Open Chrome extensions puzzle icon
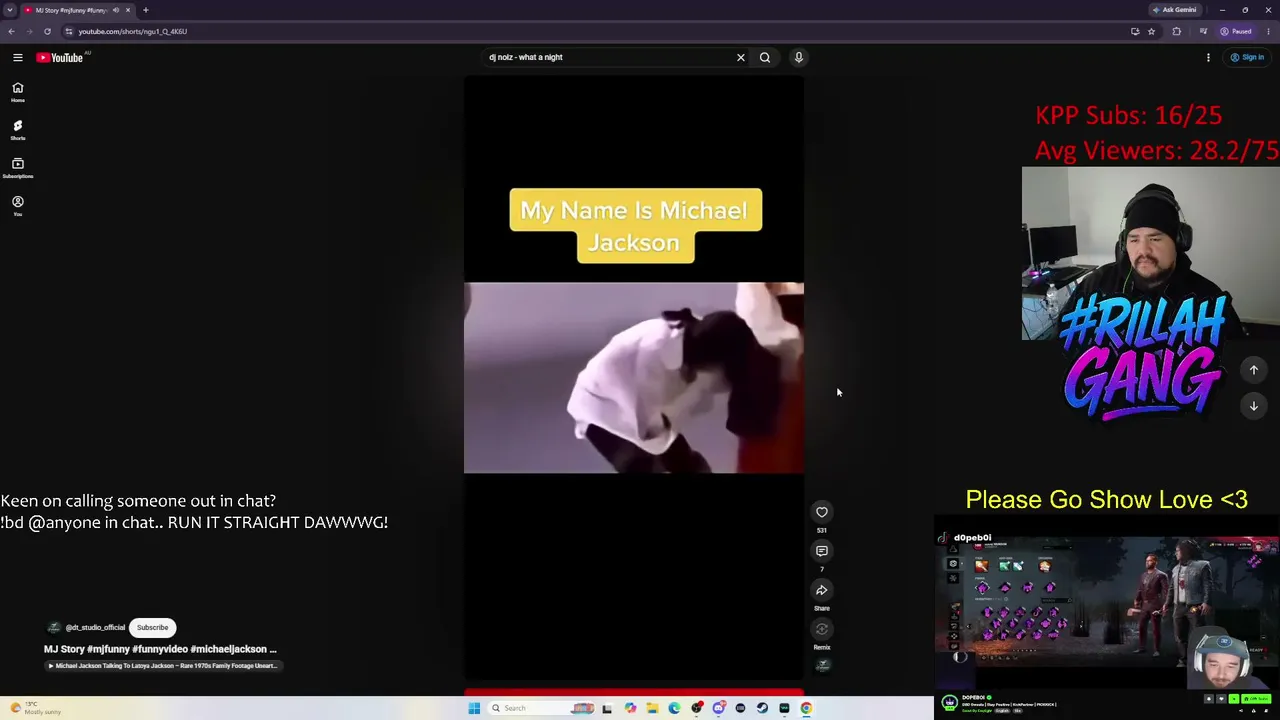Viewport: 1280px width, 720px height. pos(1177,31)
